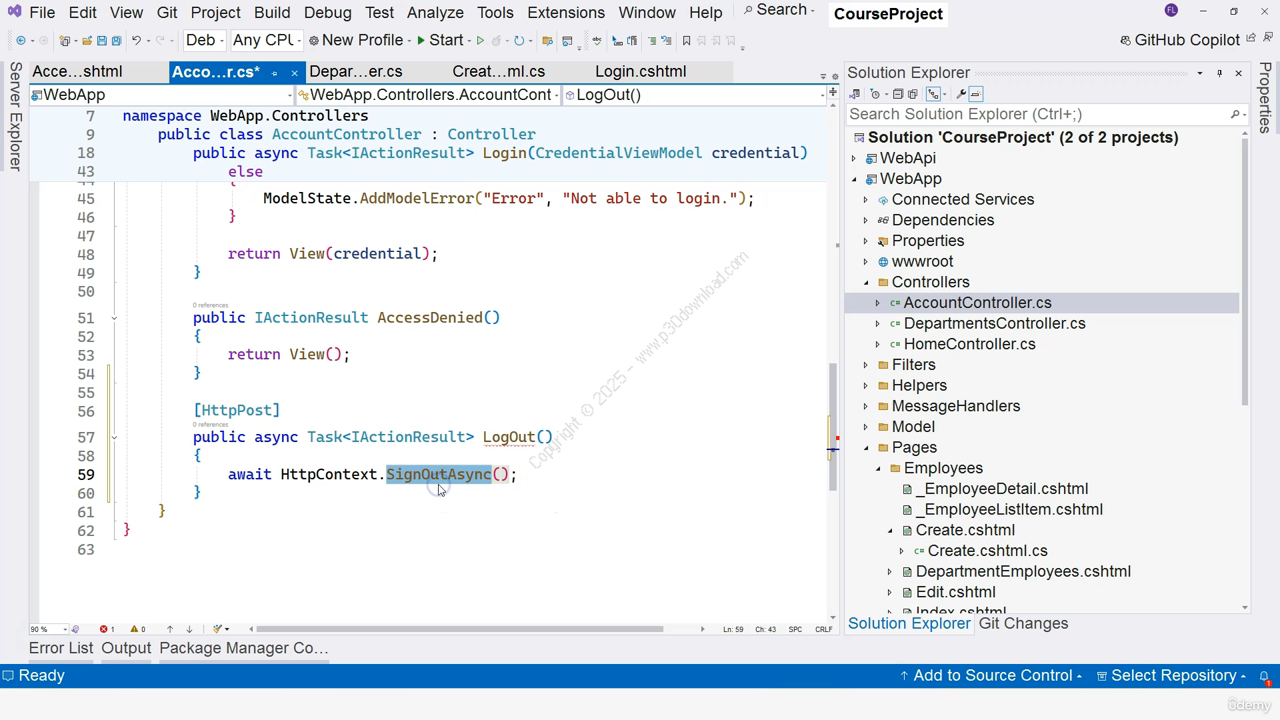
Task: Collapse the AccessDenied method at line 51
Action: tap(114, 318)
